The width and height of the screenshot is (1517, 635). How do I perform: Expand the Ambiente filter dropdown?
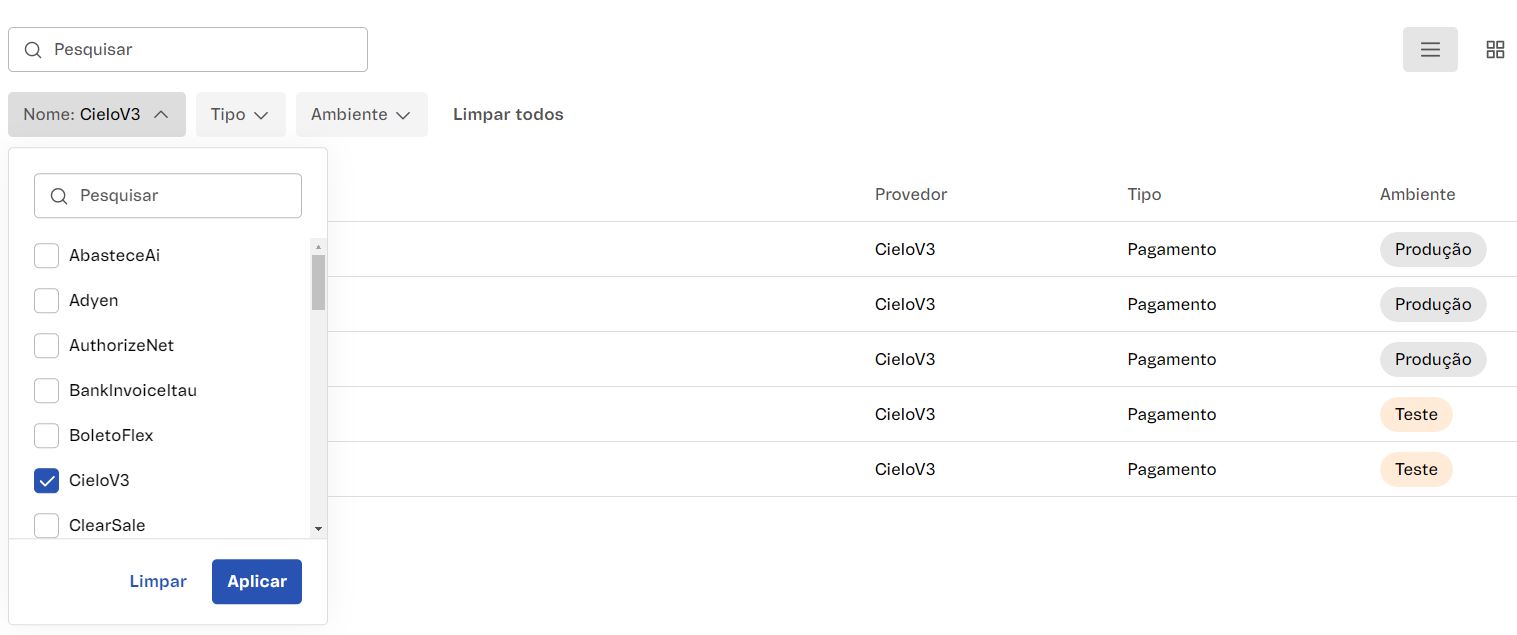[361, 115]
